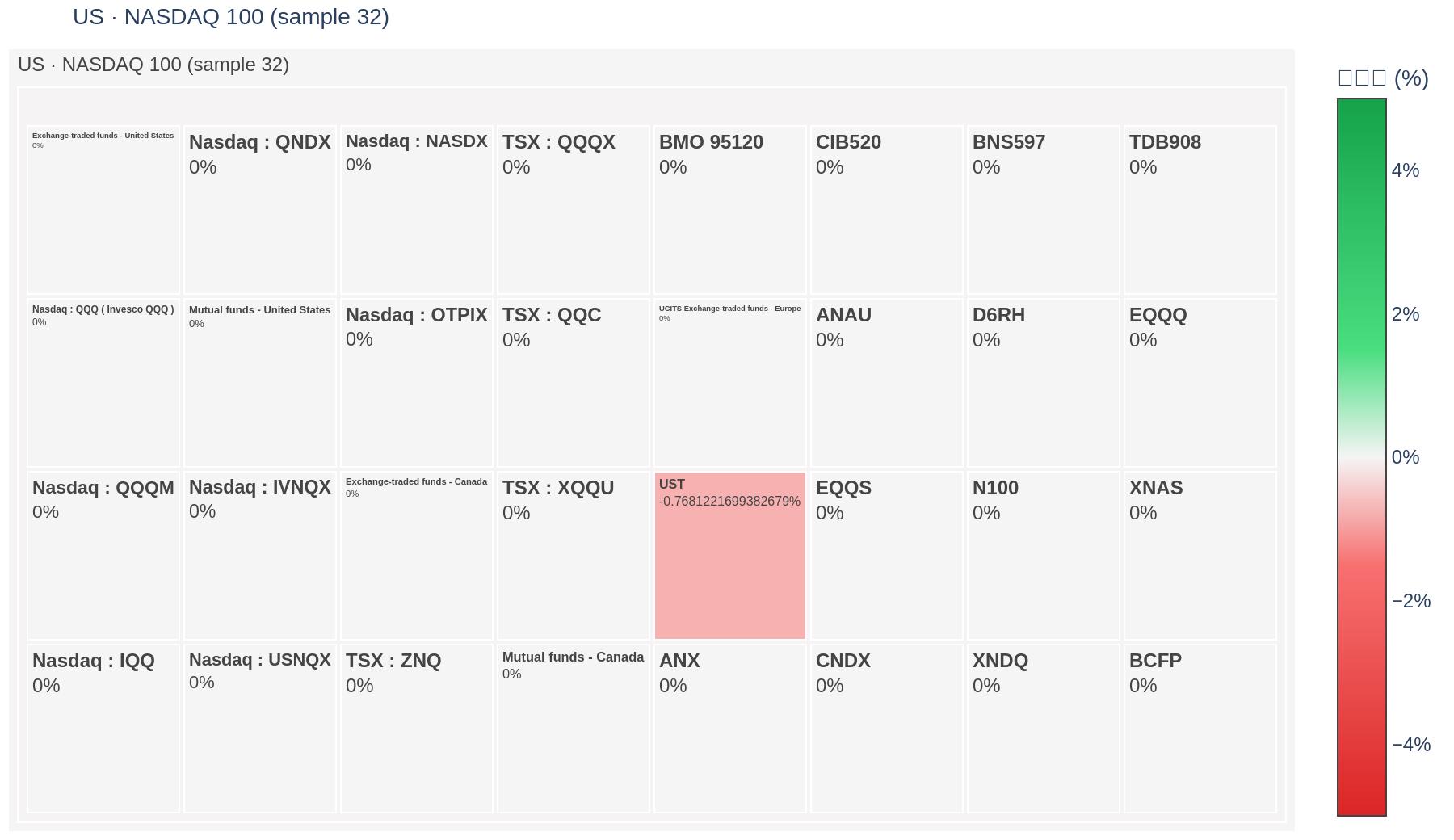Select the ANX tile
Image resolution: width=1454 pixels, height=840 pixels.
pyautogui.click(x=730, y=729)
